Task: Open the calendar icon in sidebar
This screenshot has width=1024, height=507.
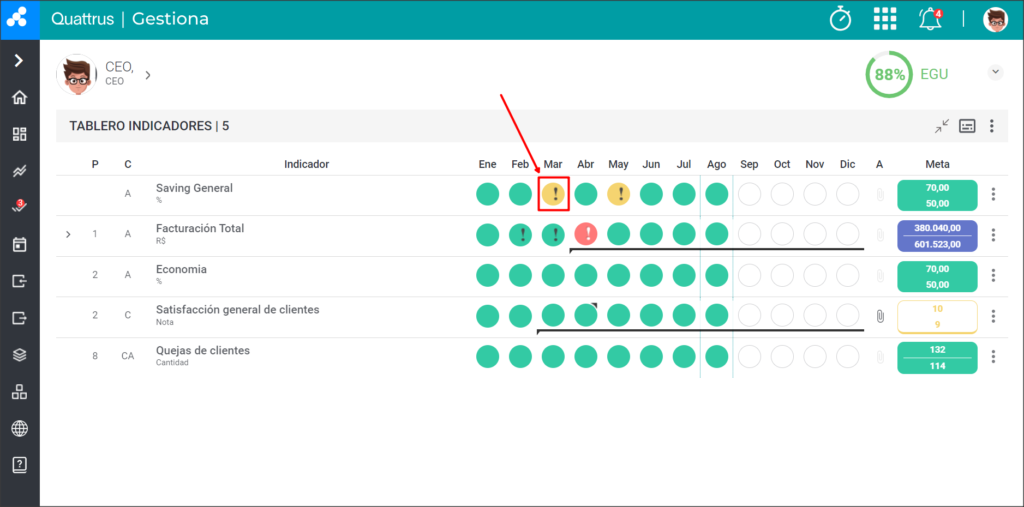Action: 20,245
